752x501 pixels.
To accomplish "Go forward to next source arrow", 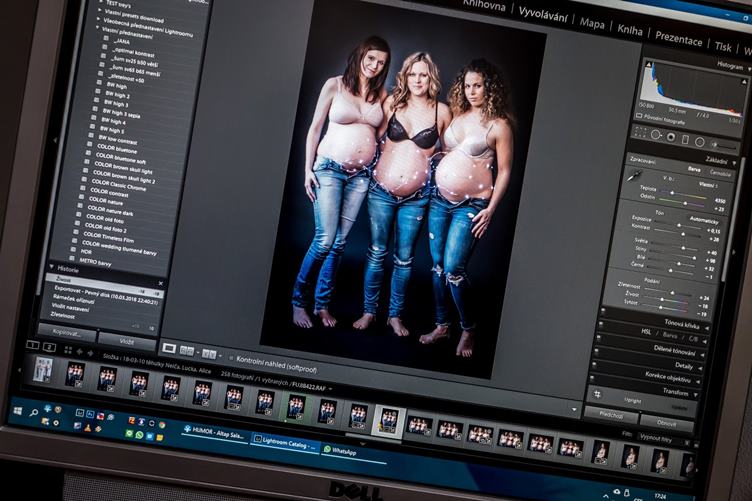I will pos(90,353).
